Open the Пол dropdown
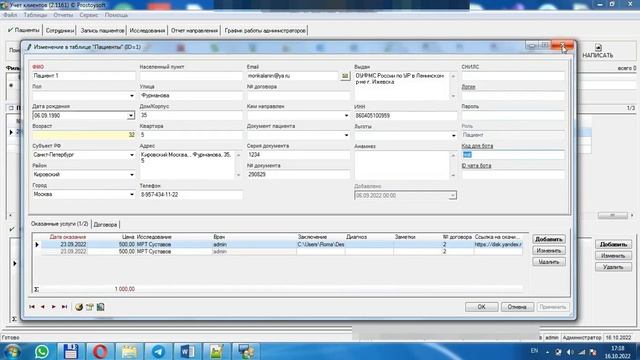 (x=131, y=96)
